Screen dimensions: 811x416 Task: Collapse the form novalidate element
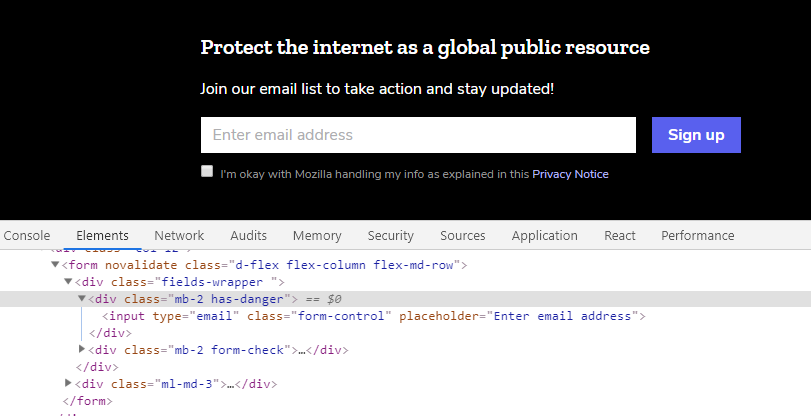(55, 264)
